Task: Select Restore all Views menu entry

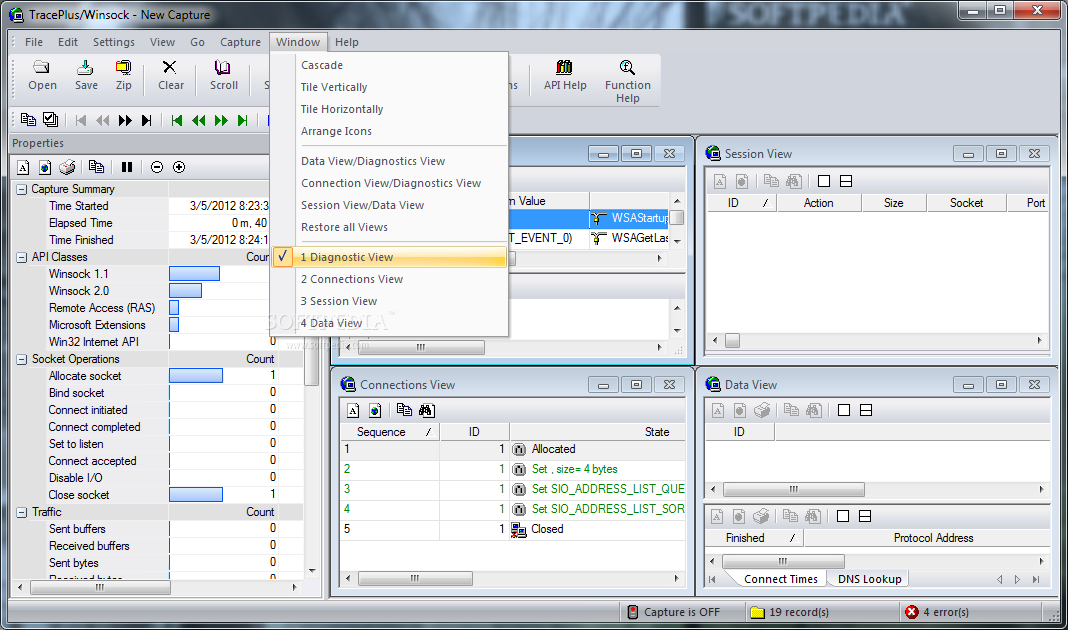Action: coord(390,227)
